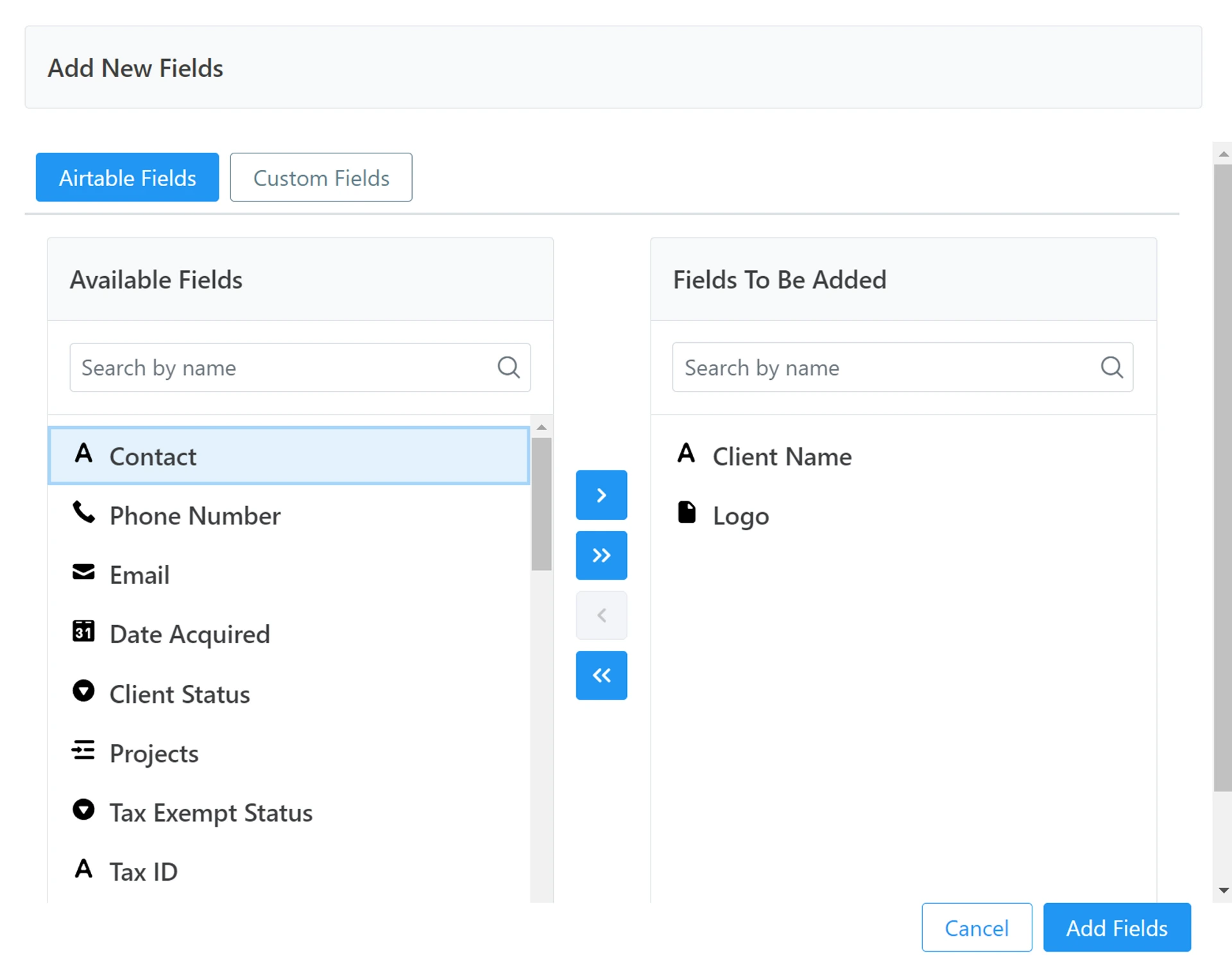Cancel adding new fields
The image size is (1232, 975).
(976, 928)
